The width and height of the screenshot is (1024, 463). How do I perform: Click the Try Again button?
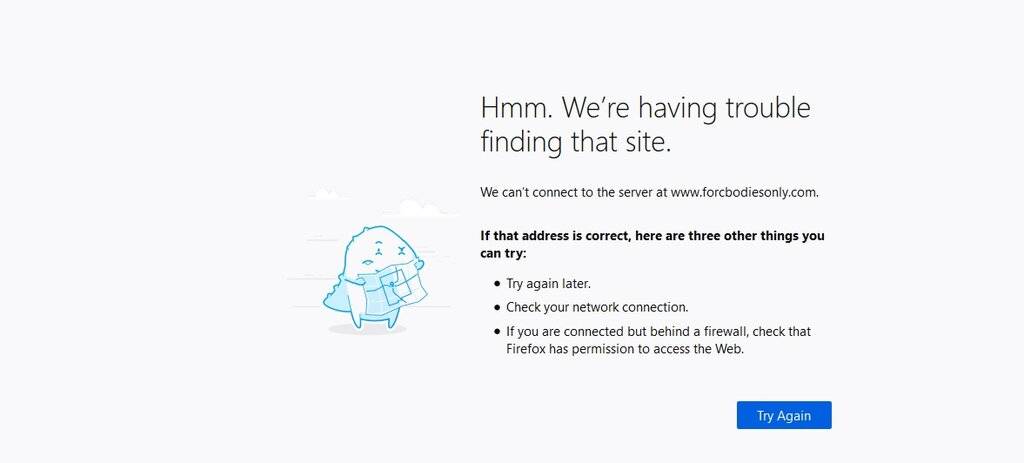pyautogui.click(x=783, y=415)
